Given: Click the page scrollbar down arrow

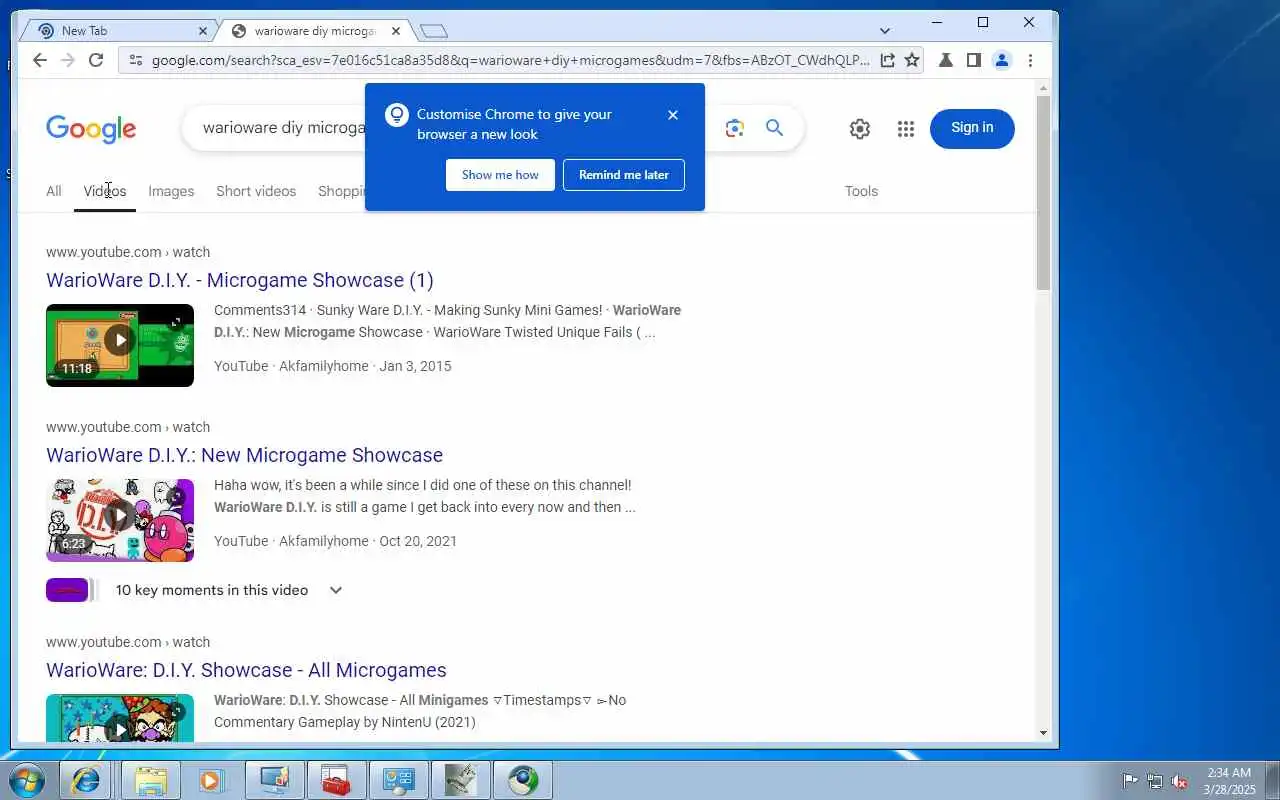Looking at the screenshot, I should [1044, 733].
